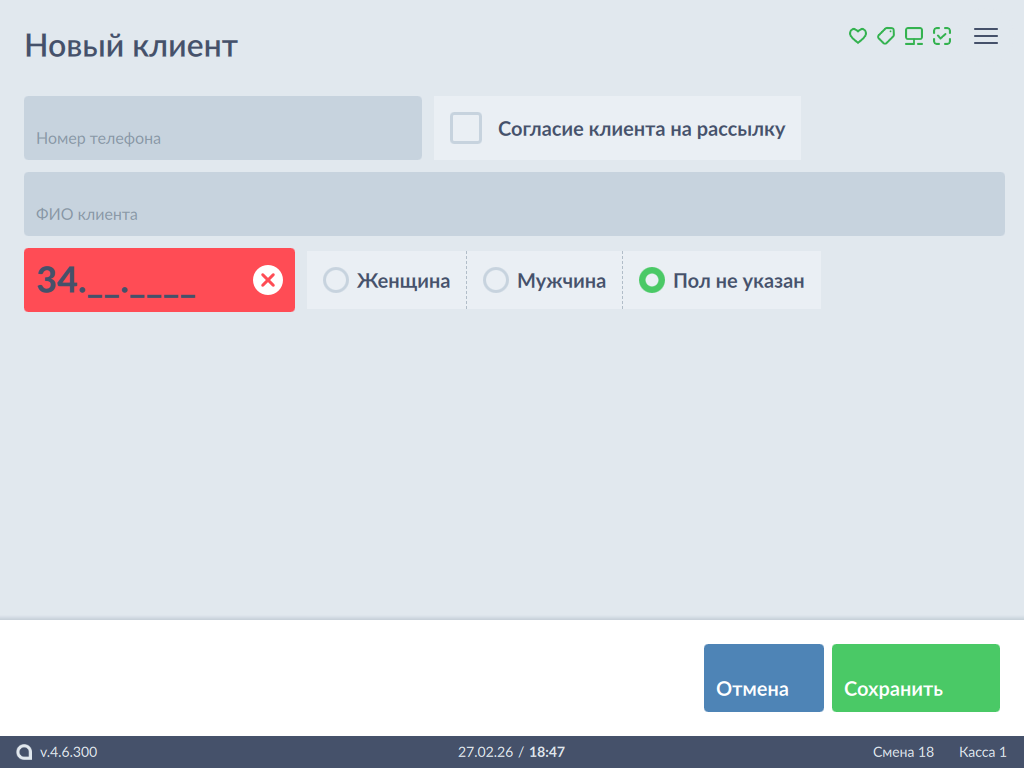The height and width of the screenshot is (768, 1024).
Task: Click the Касса 1 register label
Action: click(982, 752)
